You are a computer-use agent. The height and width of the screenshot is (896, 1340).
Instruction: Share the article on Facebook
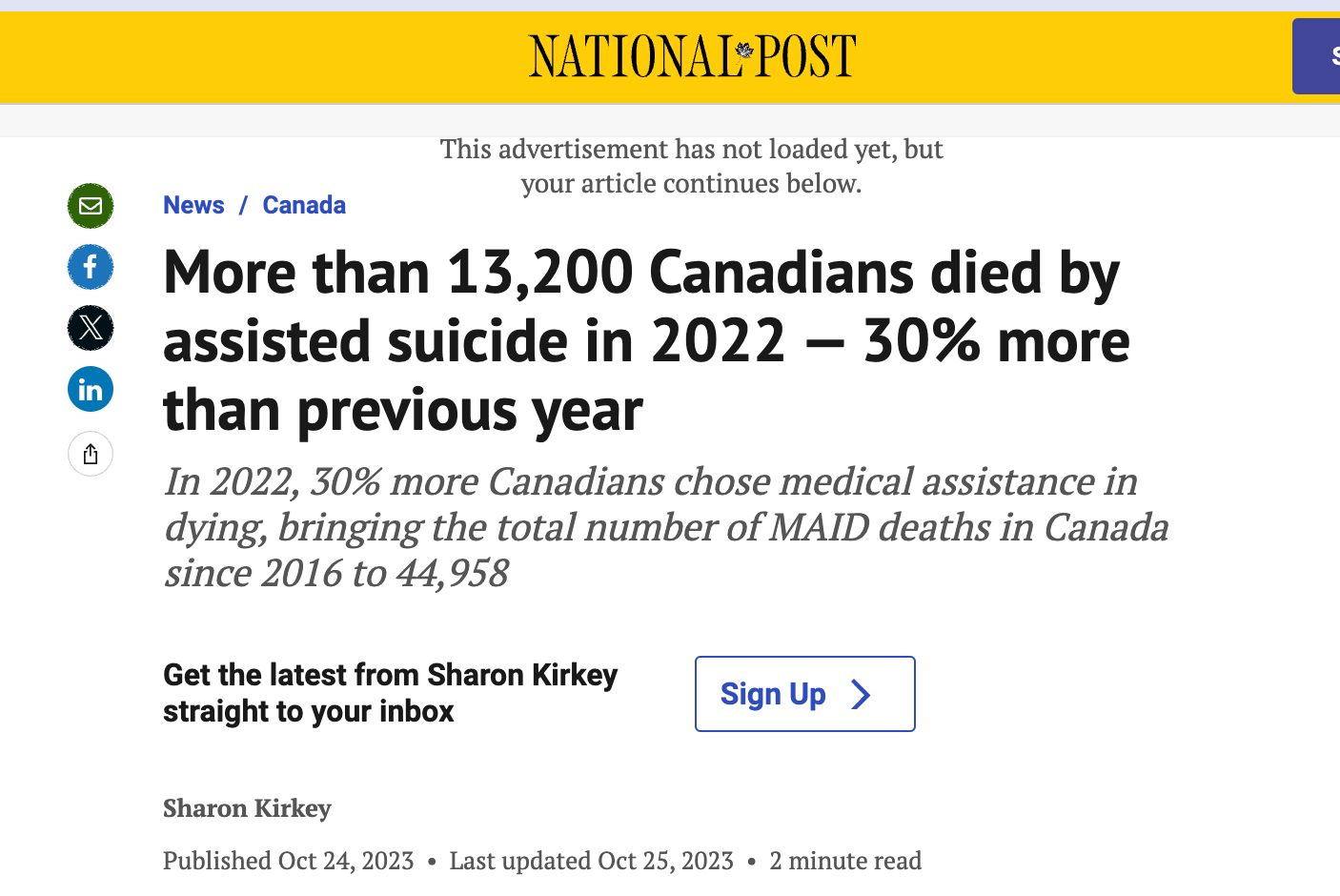tap(91, 267)
